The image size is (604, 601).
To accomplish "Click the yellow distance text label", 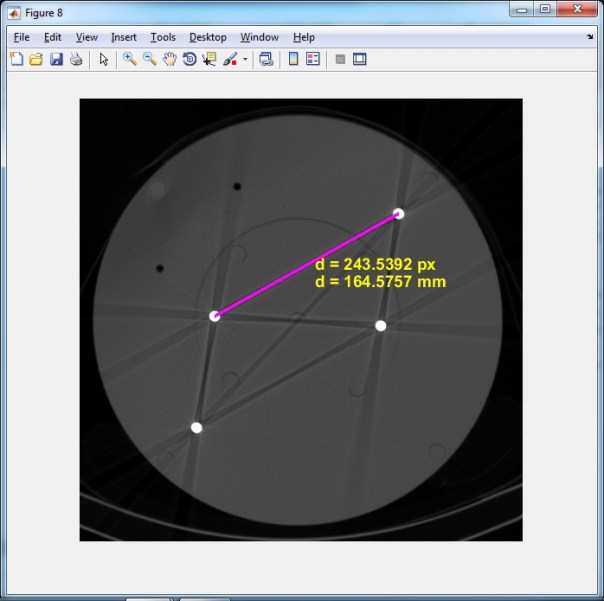I will tap(380, 273).
